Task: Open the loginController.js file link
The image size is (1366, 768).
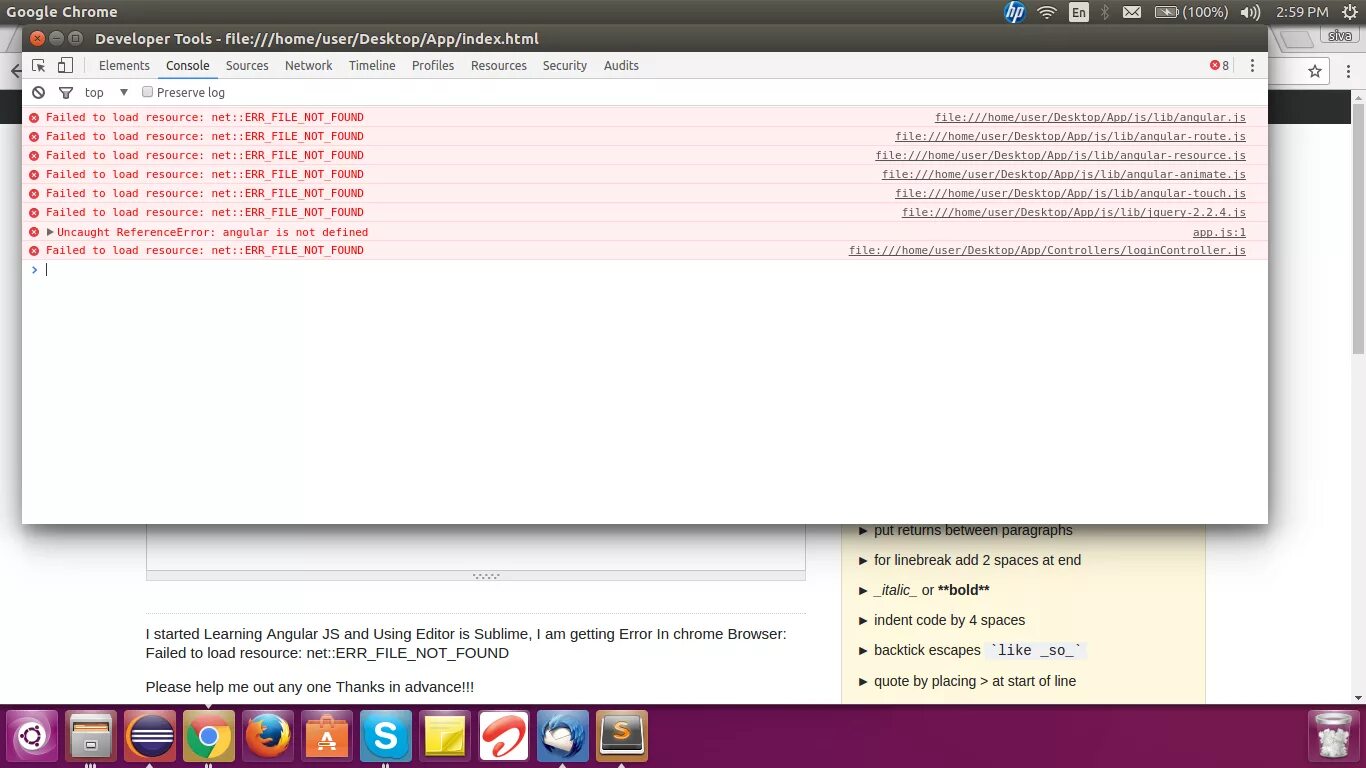Action: [x=1047, y=250]
